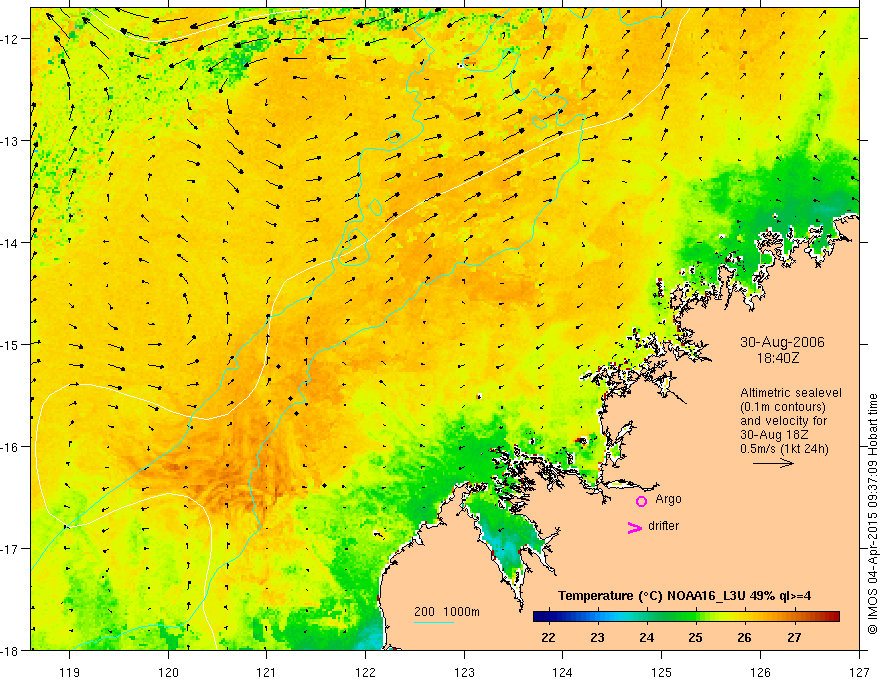Screen dimensions: 880x680
Task: Click the 30-Aug-2006 date label
Action: pyautogui.click(x=782, y=342)
